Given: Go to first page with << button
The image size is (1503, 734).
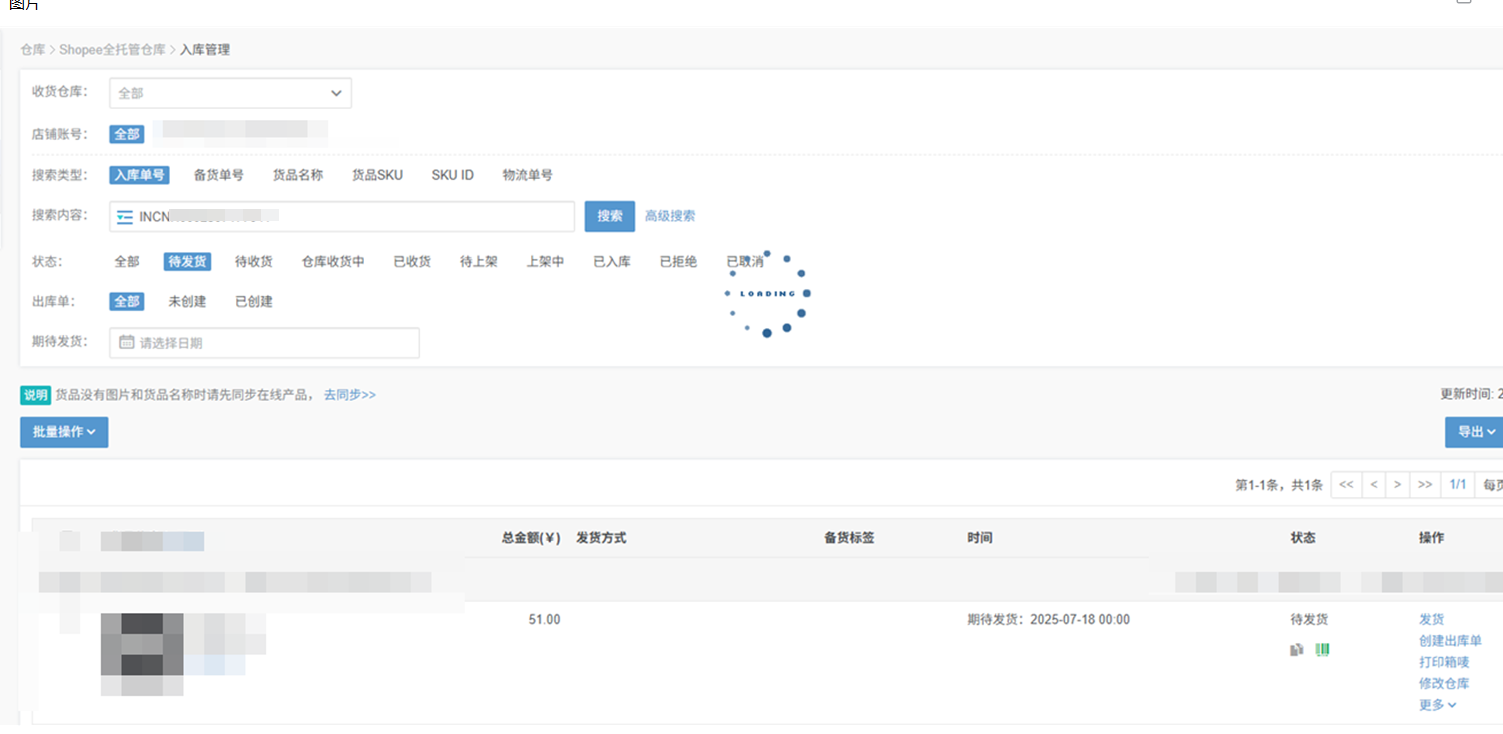Looking at the screenshot, I should point(1346,485).
